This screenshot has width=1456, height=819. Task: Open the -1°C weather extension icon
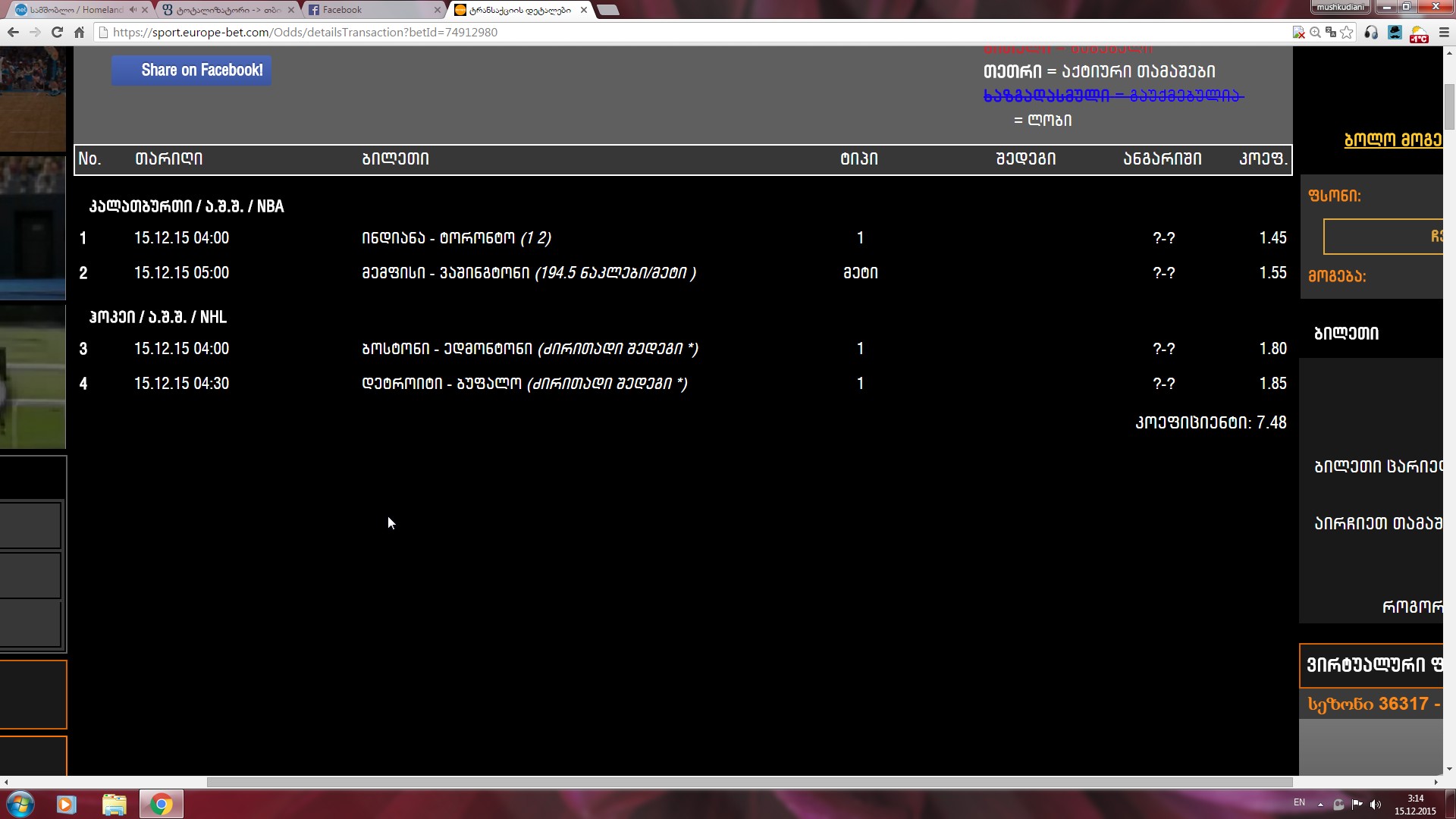(1419, 33)
